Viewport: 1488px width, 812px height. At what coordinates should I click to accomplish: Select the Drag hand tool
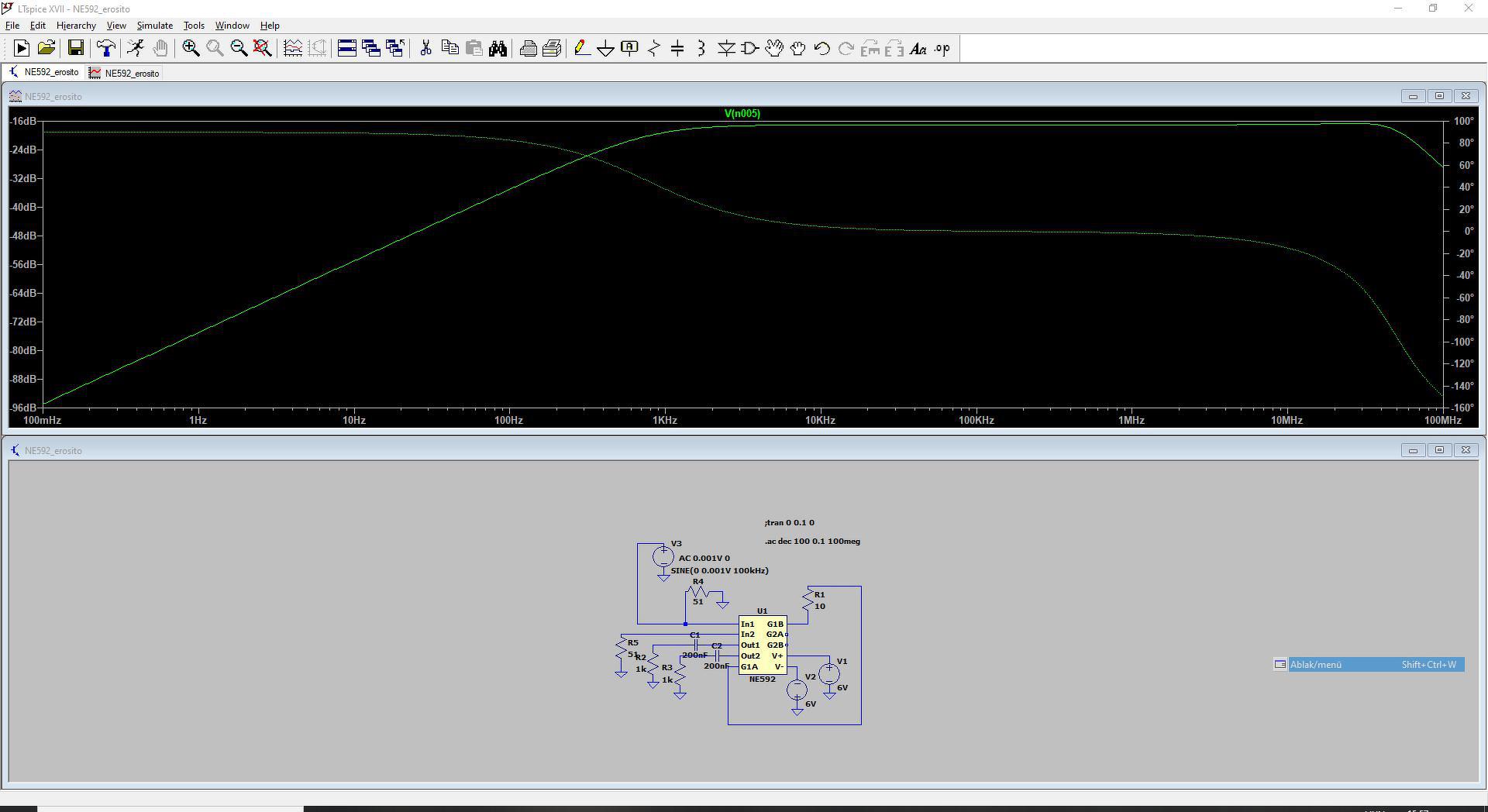[798, 48]
